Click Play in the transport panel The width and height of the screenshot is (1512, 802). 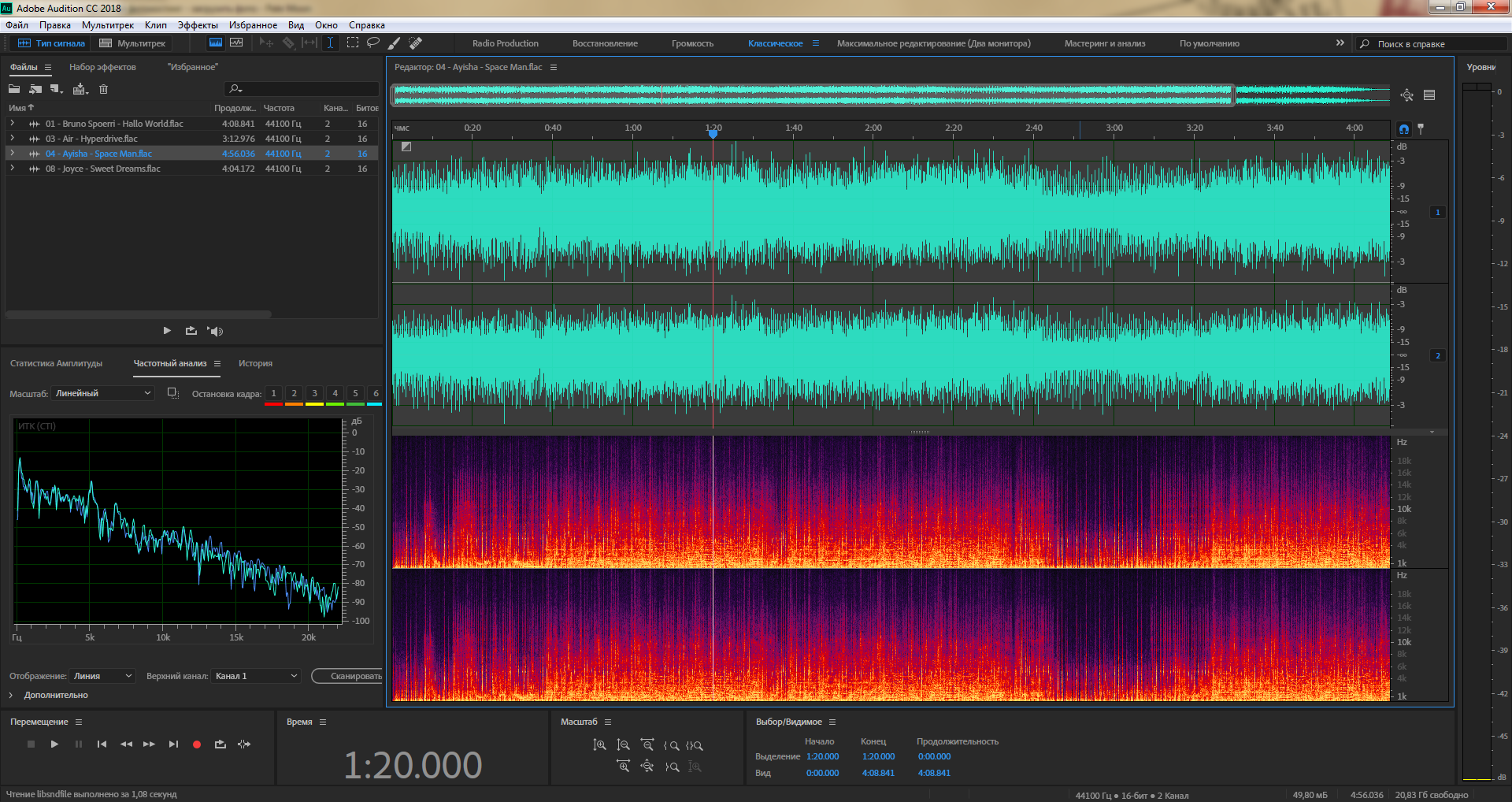[54, 744]
